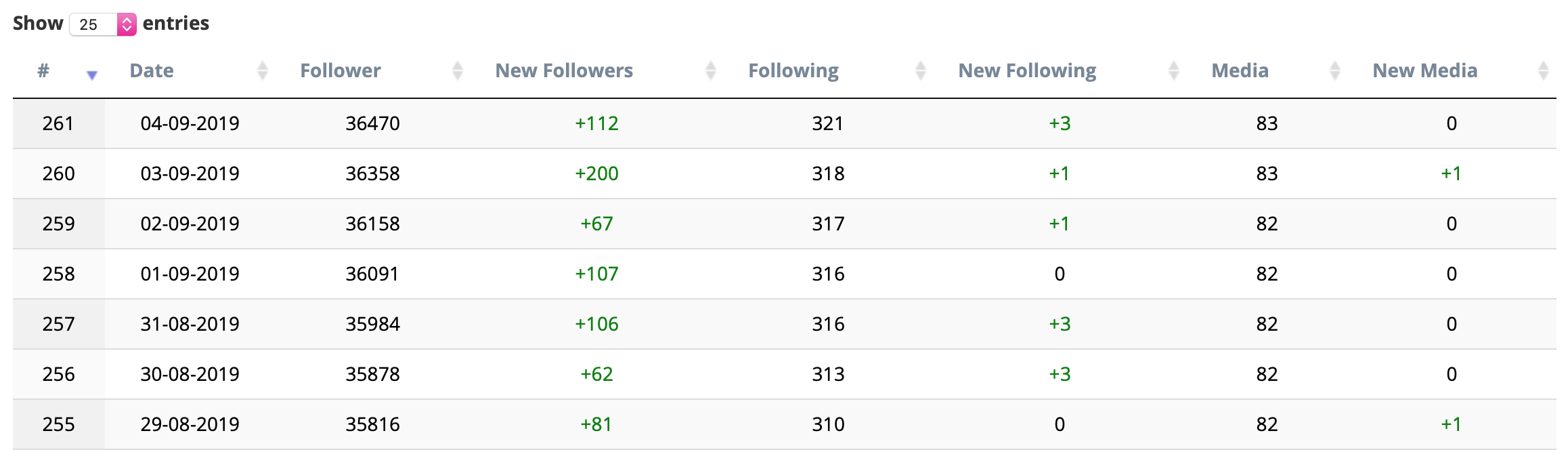Click the Date column sort icon
1568x450 pixels.
tap(263, 70)
